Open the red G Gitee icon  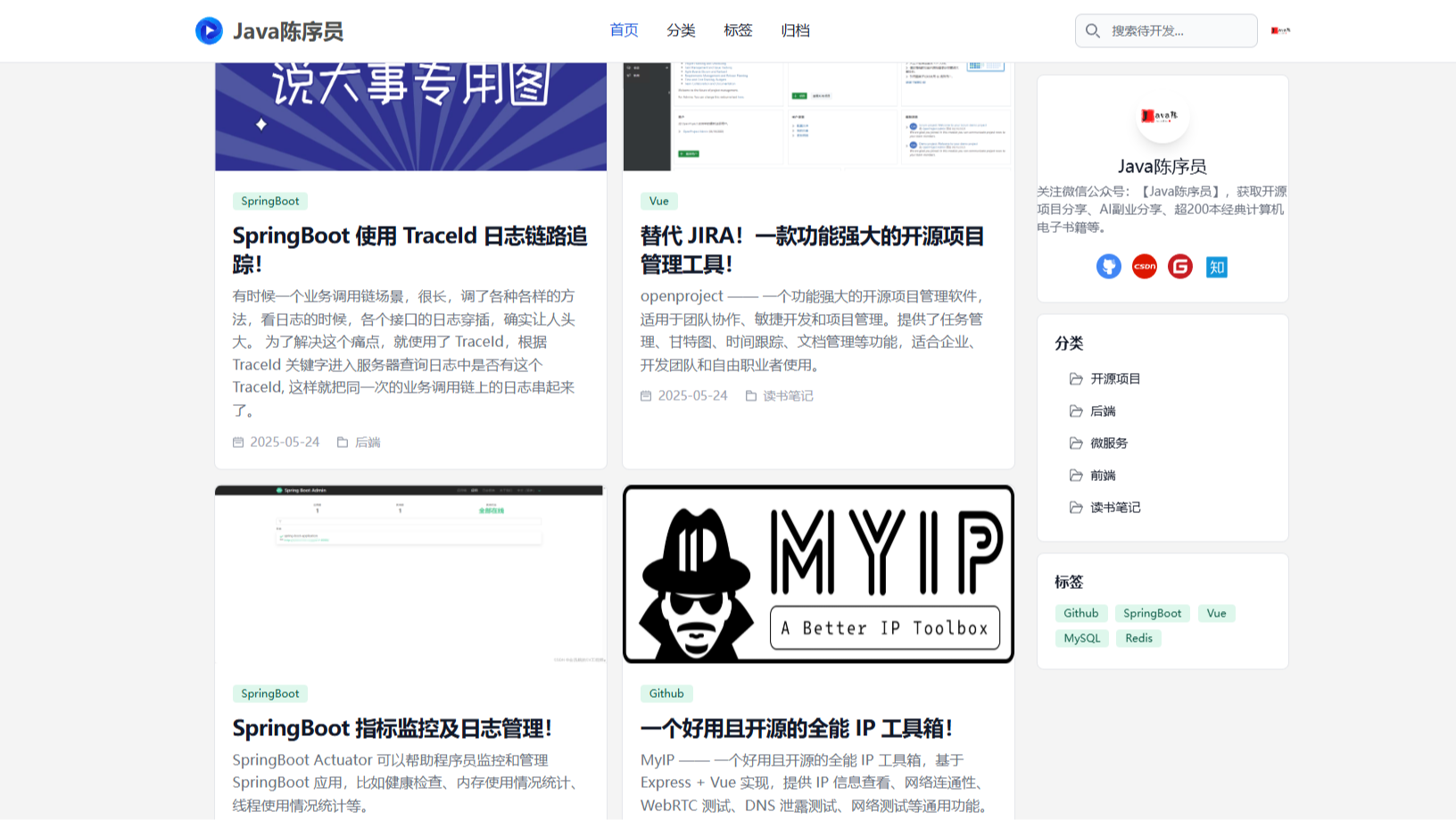point(1180,267)
